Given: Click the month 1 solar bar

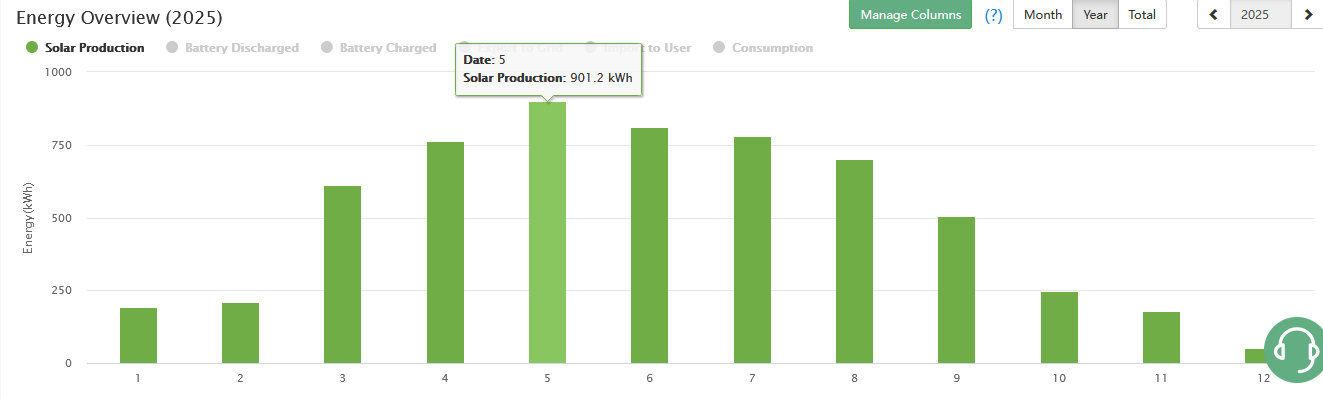Looking at the screenshot, I should (x=138, y=335).
